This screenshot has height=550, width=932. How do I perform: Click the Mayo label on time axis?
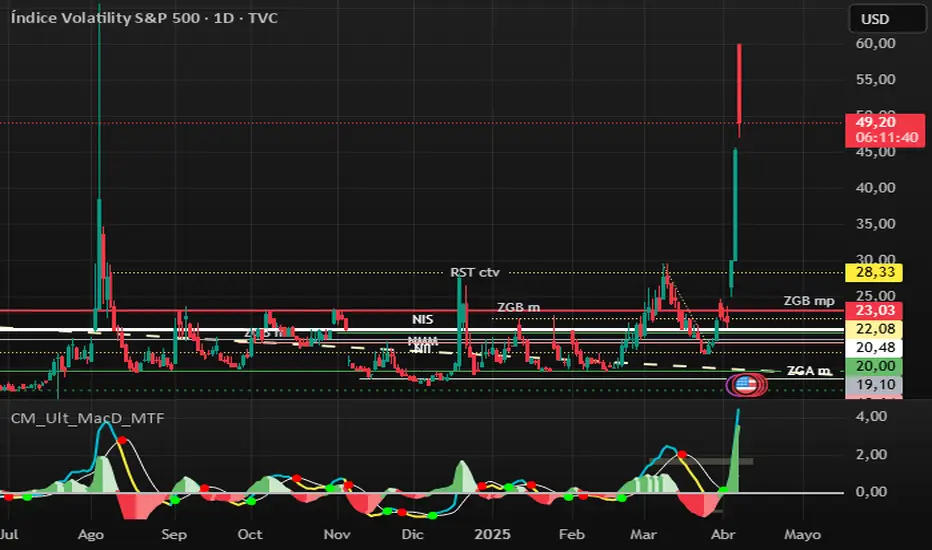[802, 535]
